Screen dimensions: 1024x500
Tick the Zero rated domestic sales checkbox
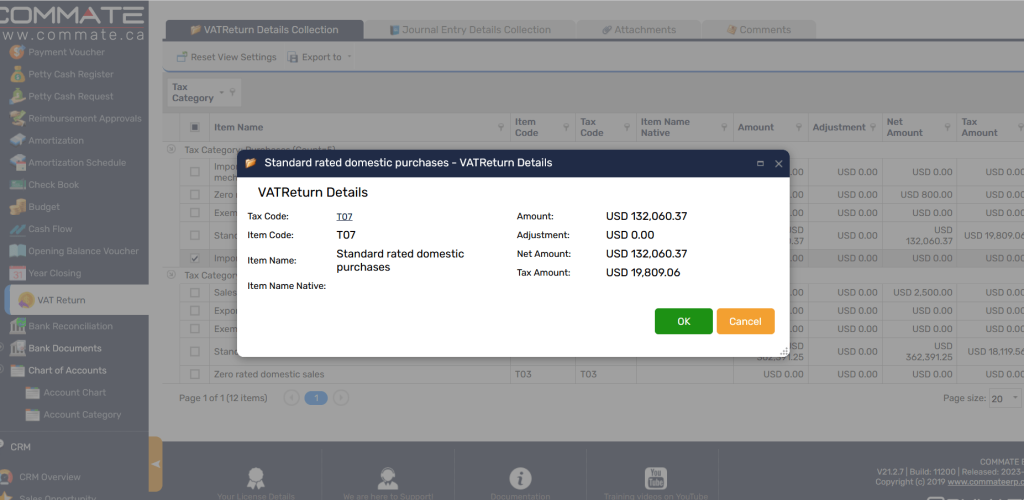[194, 374]
